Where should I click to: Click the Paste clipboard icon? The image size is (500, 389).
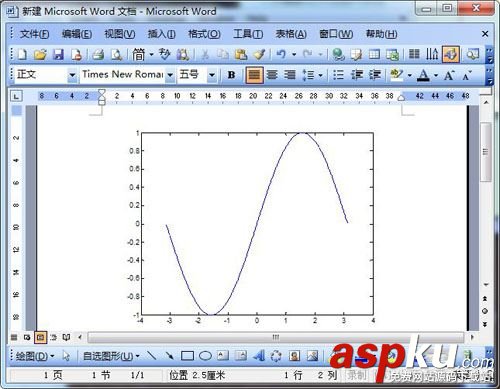241,54
